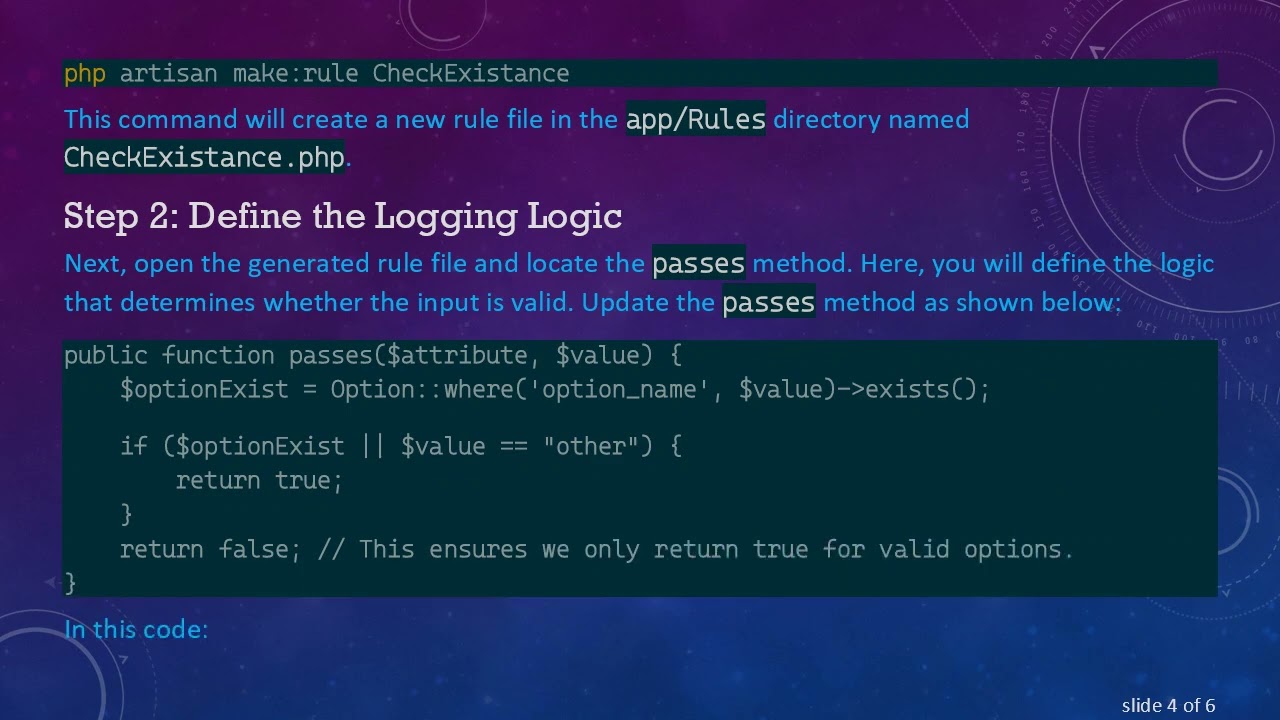Click the 'slide 4 of 6' indicator
Image resolution: width=1280 pixels, height=720 pixels.
pos(1168,705)
